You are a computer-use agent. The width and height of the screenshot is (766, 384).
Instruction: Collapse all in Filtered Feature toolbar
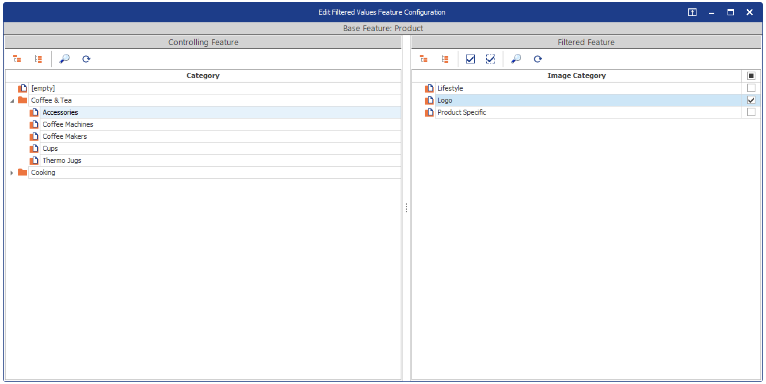[445, 59]
